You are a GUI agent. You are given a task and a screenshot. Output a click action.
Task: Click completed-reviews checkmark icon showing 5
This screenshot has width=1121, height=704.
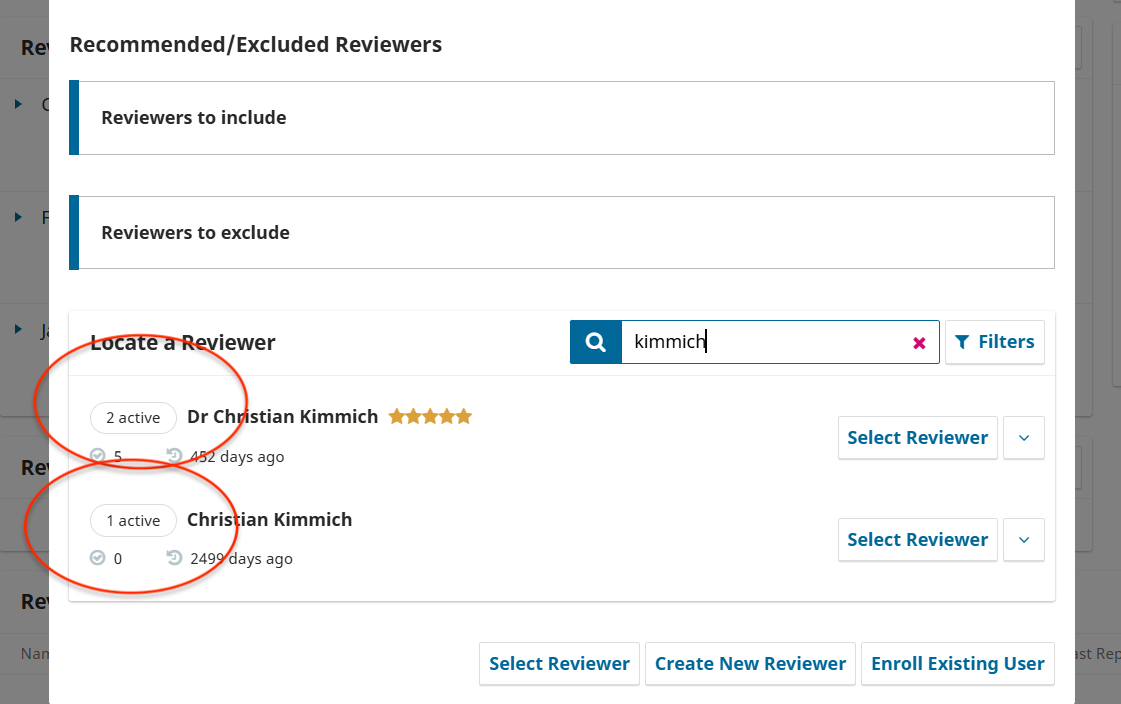(x=98, y=456)
